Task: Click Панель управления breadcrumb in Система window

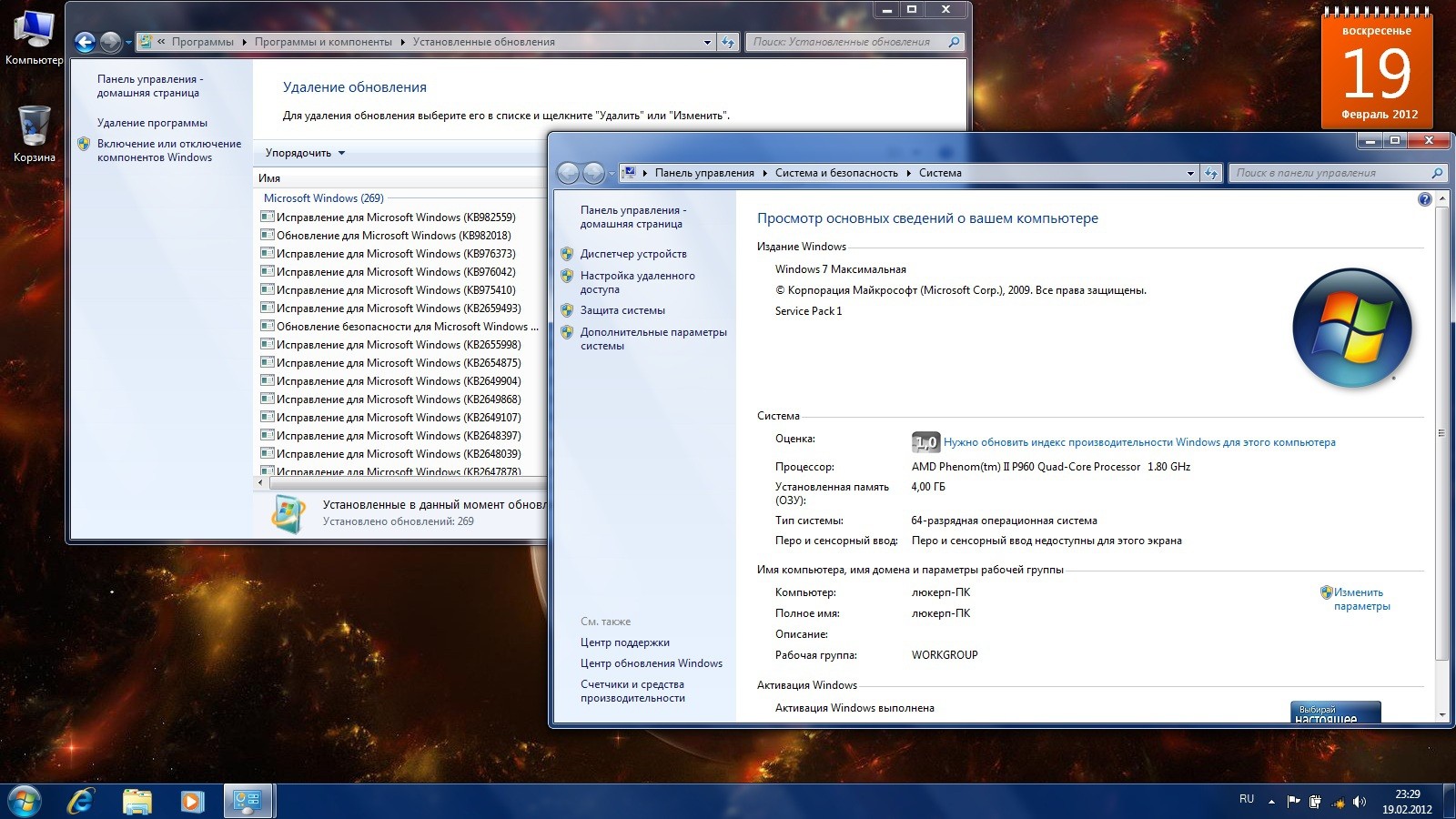Action: [704, 173]
